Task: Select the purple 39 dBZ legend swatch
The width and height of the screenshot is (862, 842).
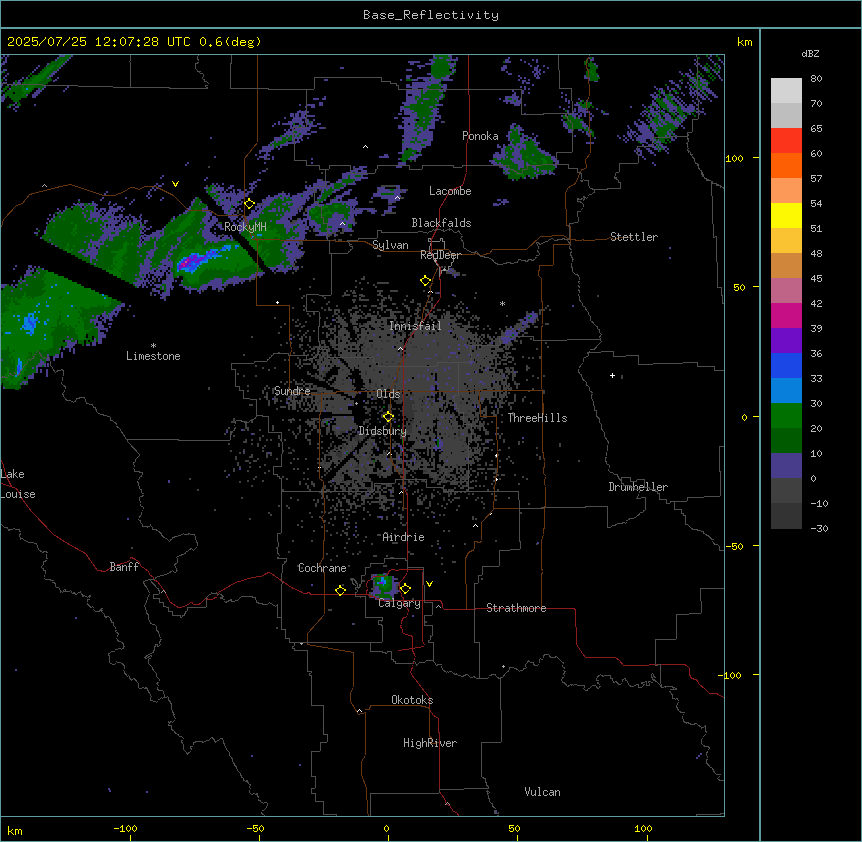Action: click(x=786, y=340)
